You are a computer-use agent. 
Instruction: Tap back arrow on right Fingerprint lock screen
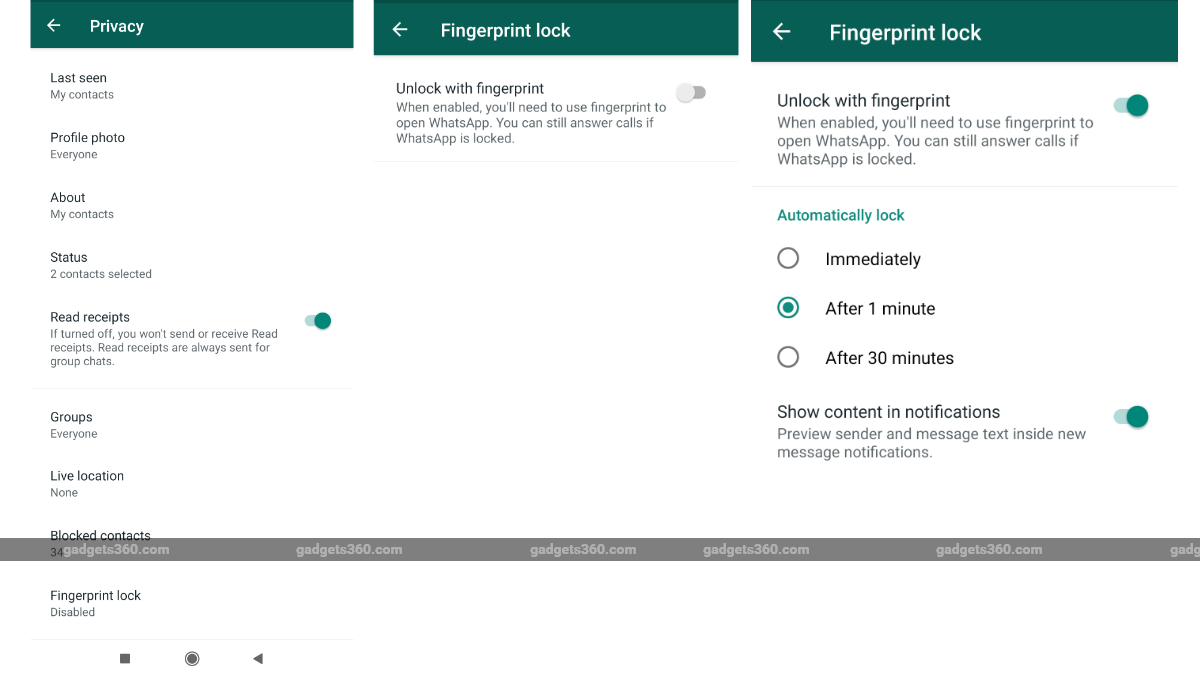[782, 31]
